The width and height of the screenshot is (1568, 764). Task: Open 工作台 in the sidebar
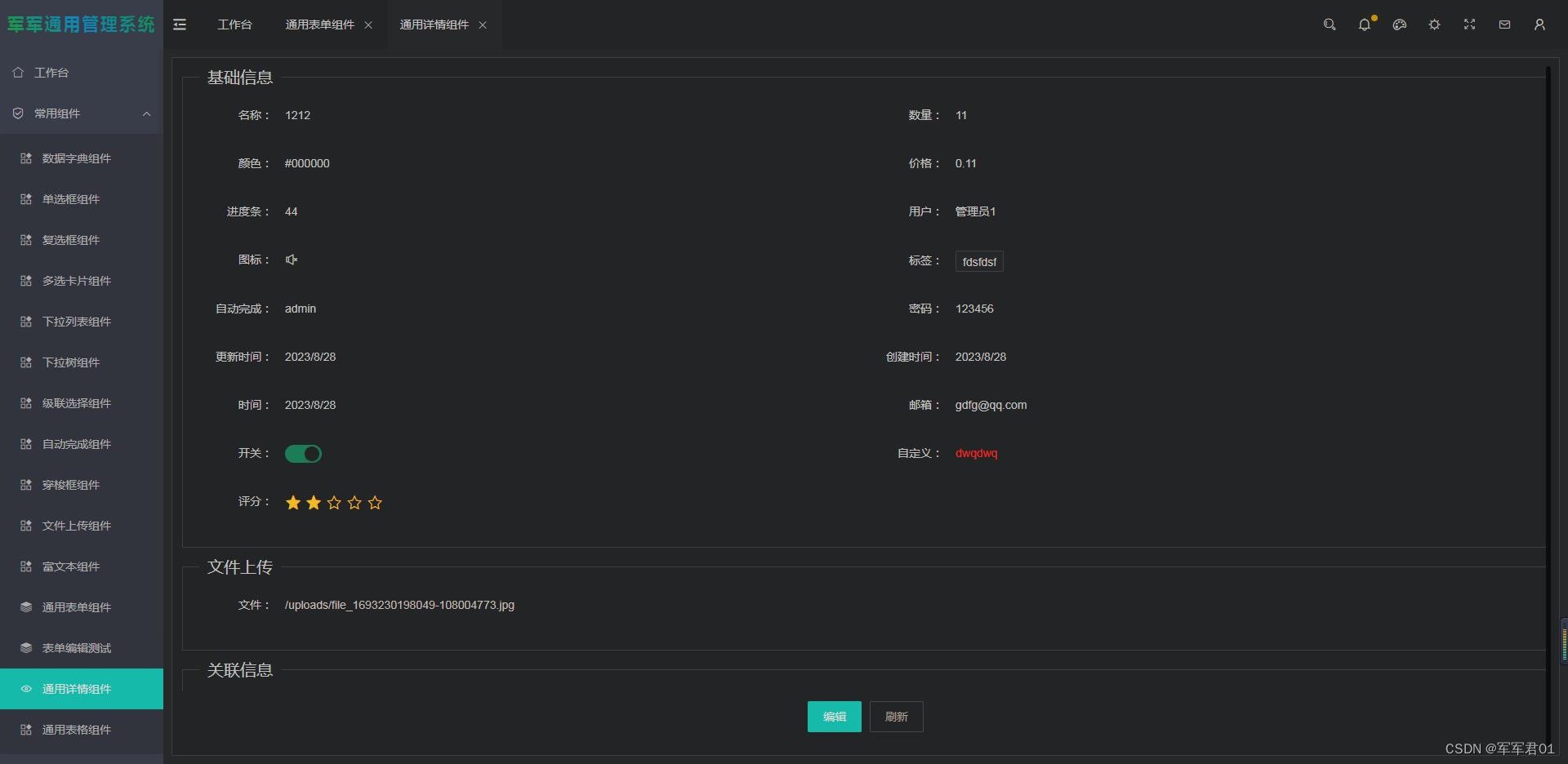tap(82, 73)
